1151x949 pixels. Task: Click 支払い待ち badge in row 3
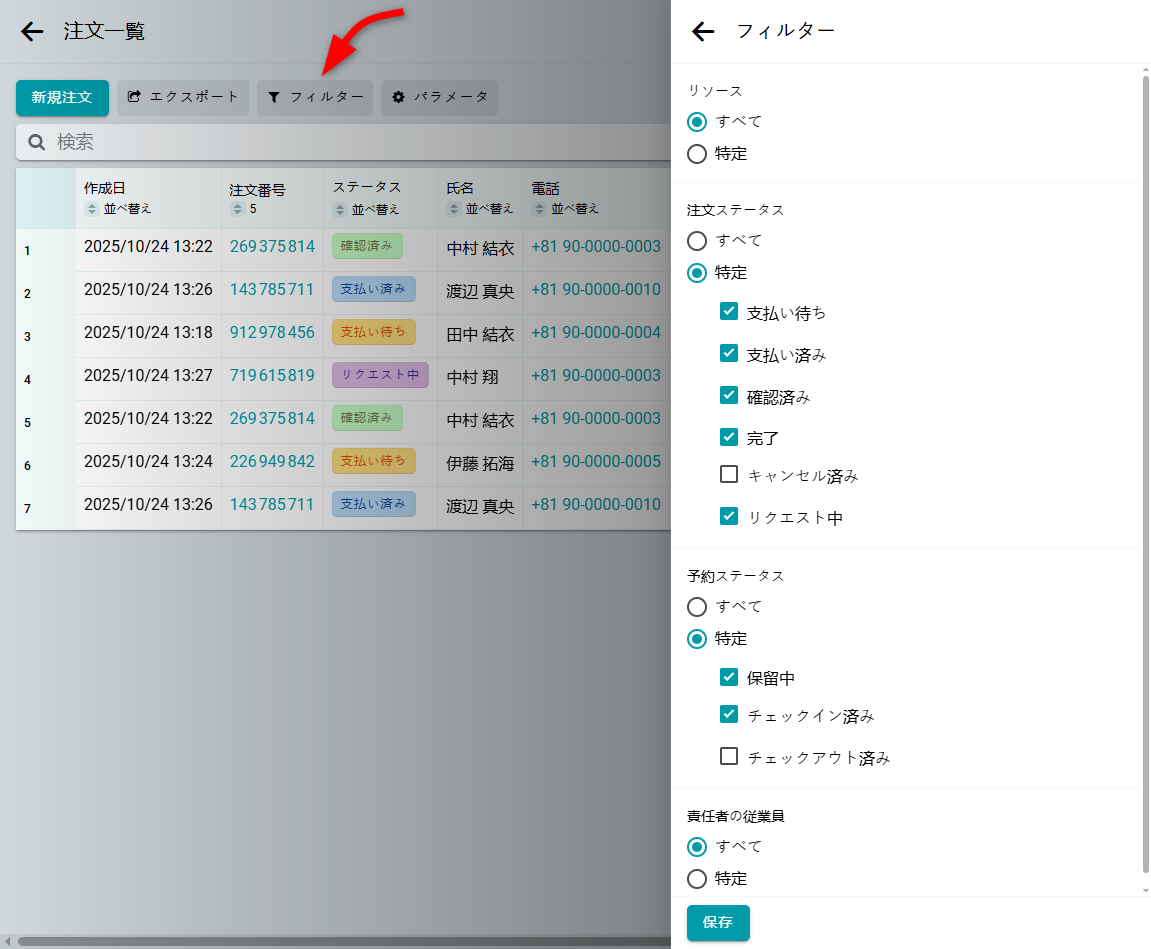[374, 332]
